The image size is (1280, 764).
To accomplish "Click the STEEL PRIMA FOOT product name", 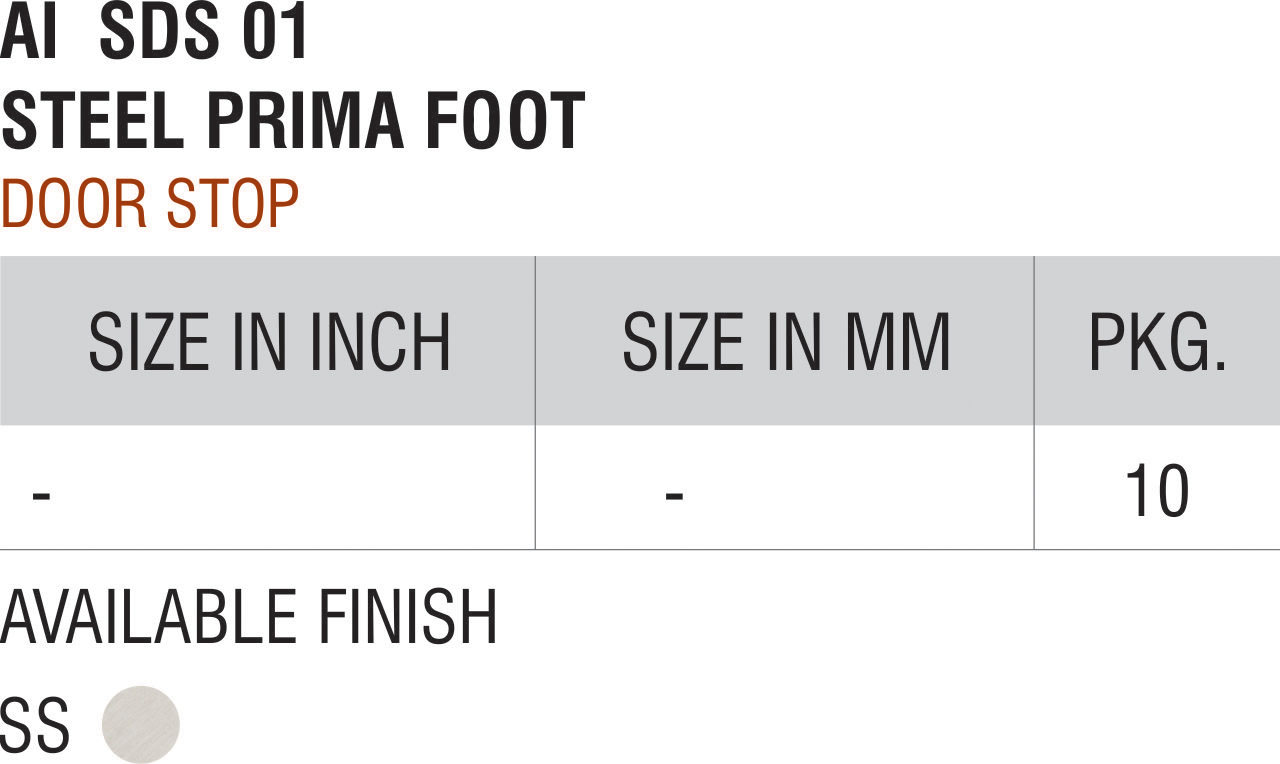I will tap(293, 121).
